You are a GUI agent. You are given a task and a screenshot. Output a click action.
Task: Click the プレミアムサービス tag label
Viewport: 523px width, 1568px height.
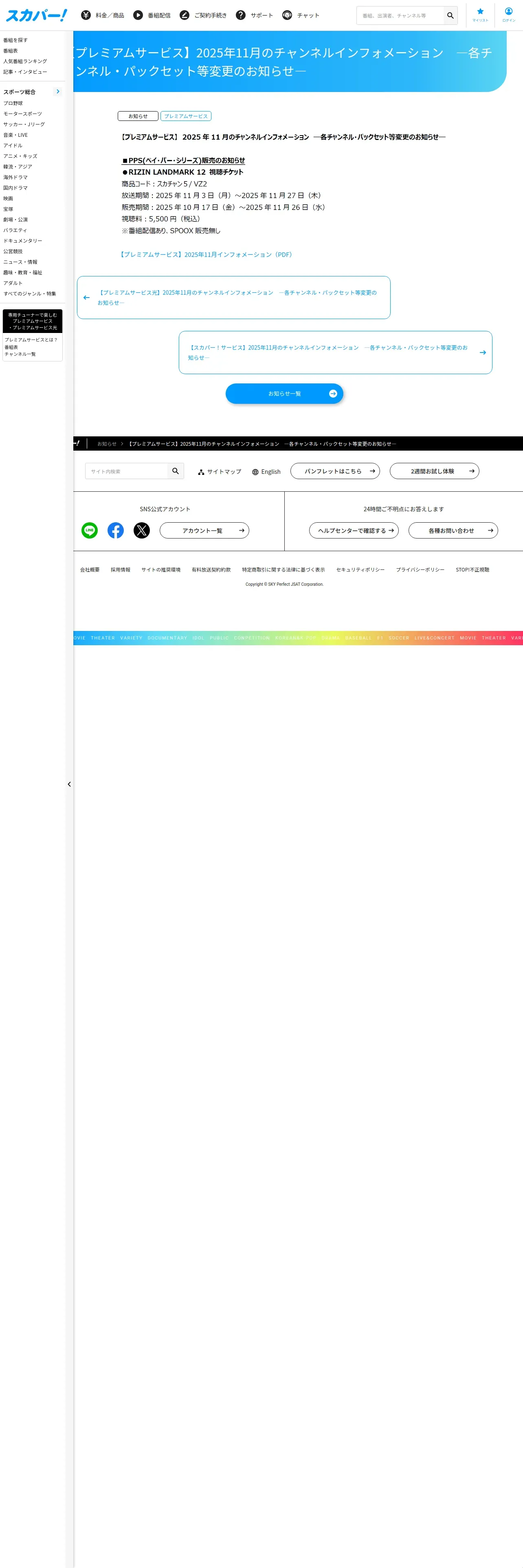186,116
